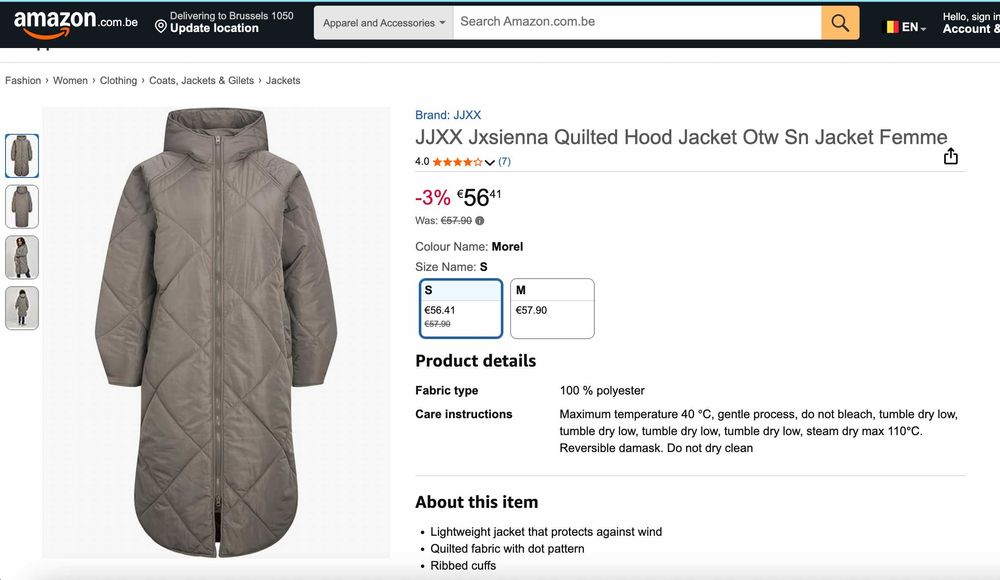The width and height of the screenshot is (1000, 580).
Task: Go to Women breadcrumb
Action: 70,81
